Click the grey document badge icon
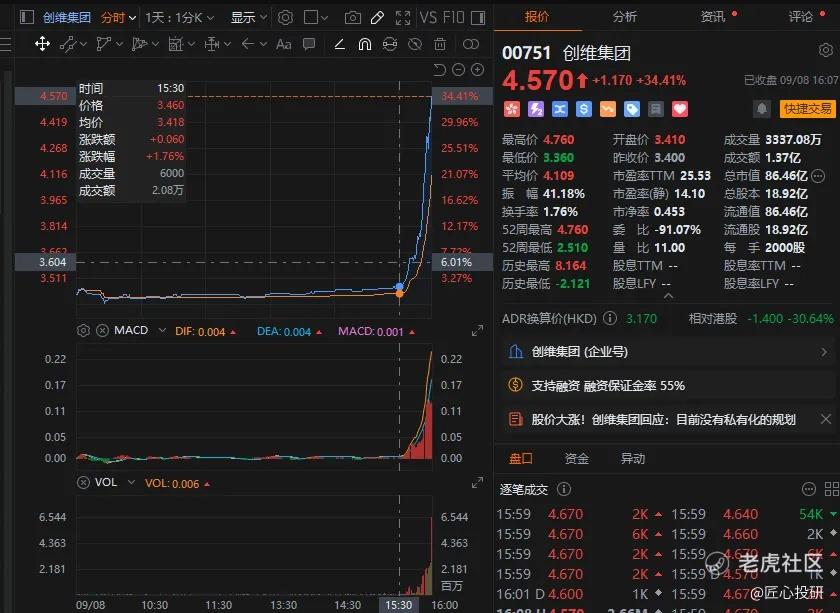 tap(656, 109)
